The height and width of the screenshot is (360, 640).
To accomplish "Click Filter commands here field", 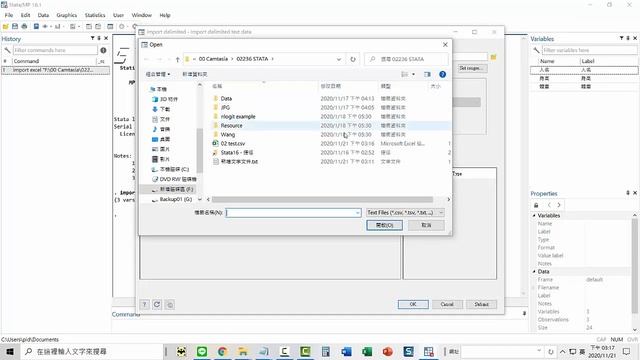I will [x=55, y=50].
